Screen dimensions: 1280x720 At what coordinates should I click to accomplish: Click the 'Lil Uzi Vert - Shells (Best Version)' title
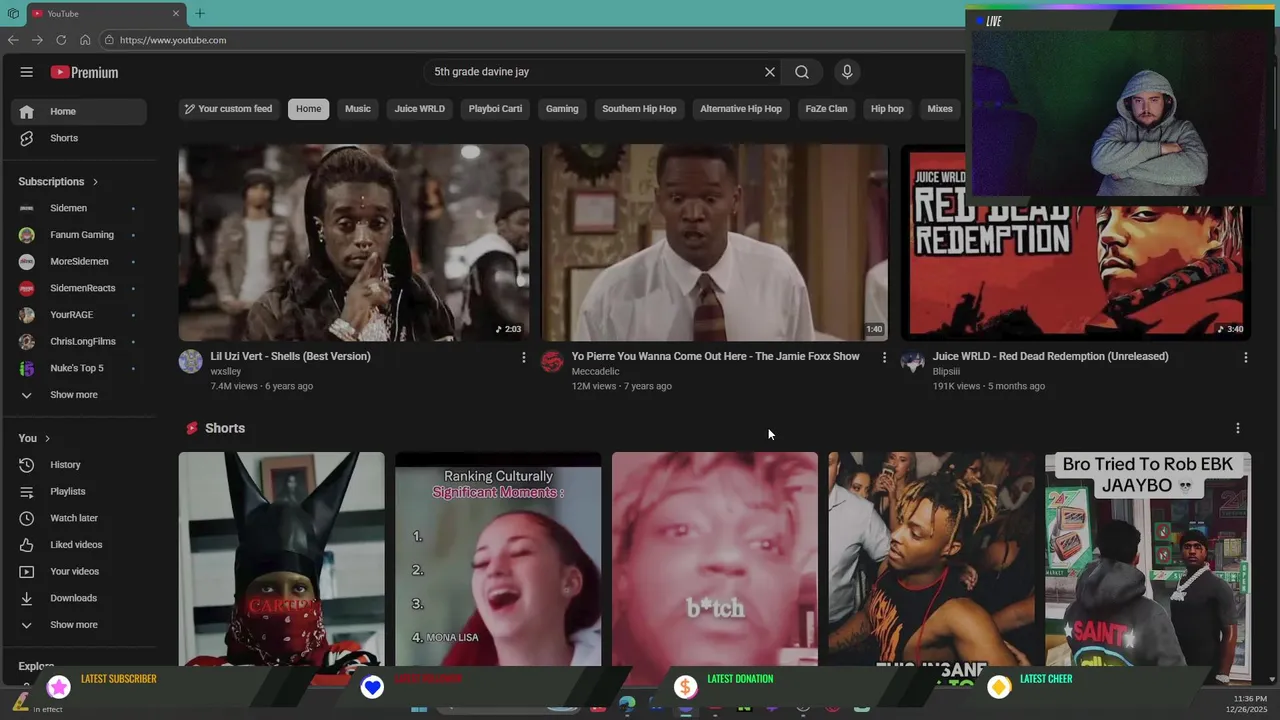click(290, 356)
